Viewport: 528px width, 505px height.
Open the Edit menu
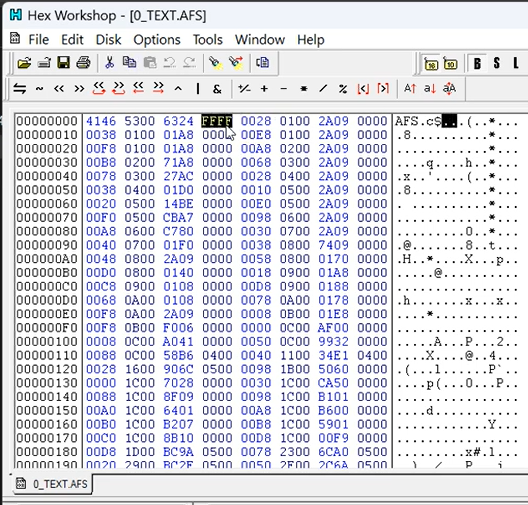click(x=72, y=40)
